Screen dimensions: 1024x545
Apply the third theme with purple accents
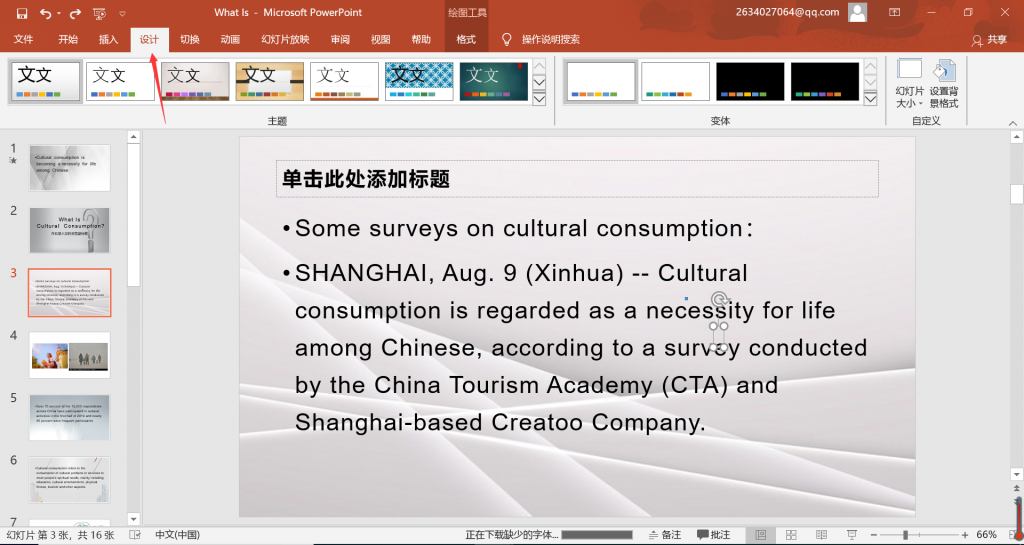coord(195,82)
